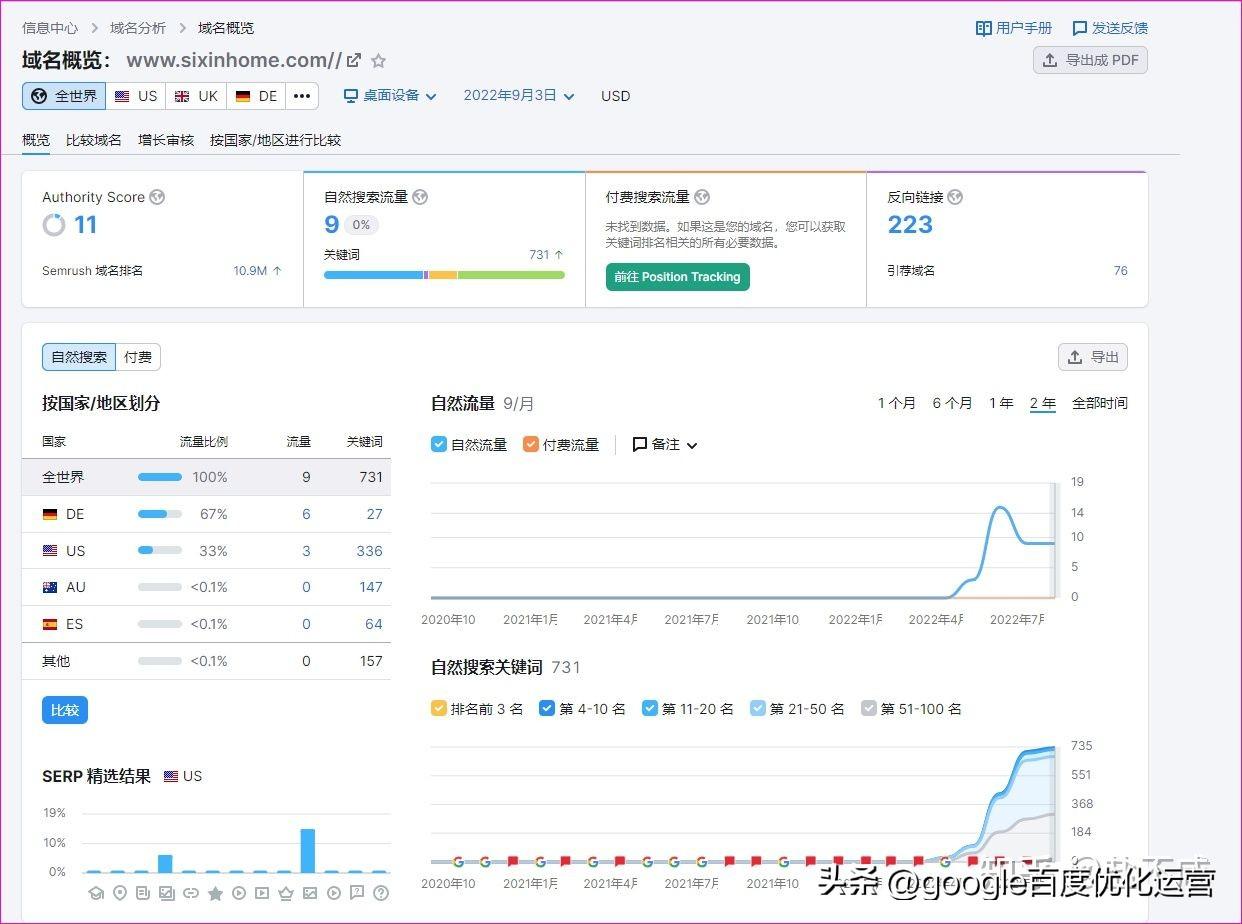The height and width of the screenshot is (924, 1242).
Task: Set time range to 全部时间
Action: click(1100, 403)
